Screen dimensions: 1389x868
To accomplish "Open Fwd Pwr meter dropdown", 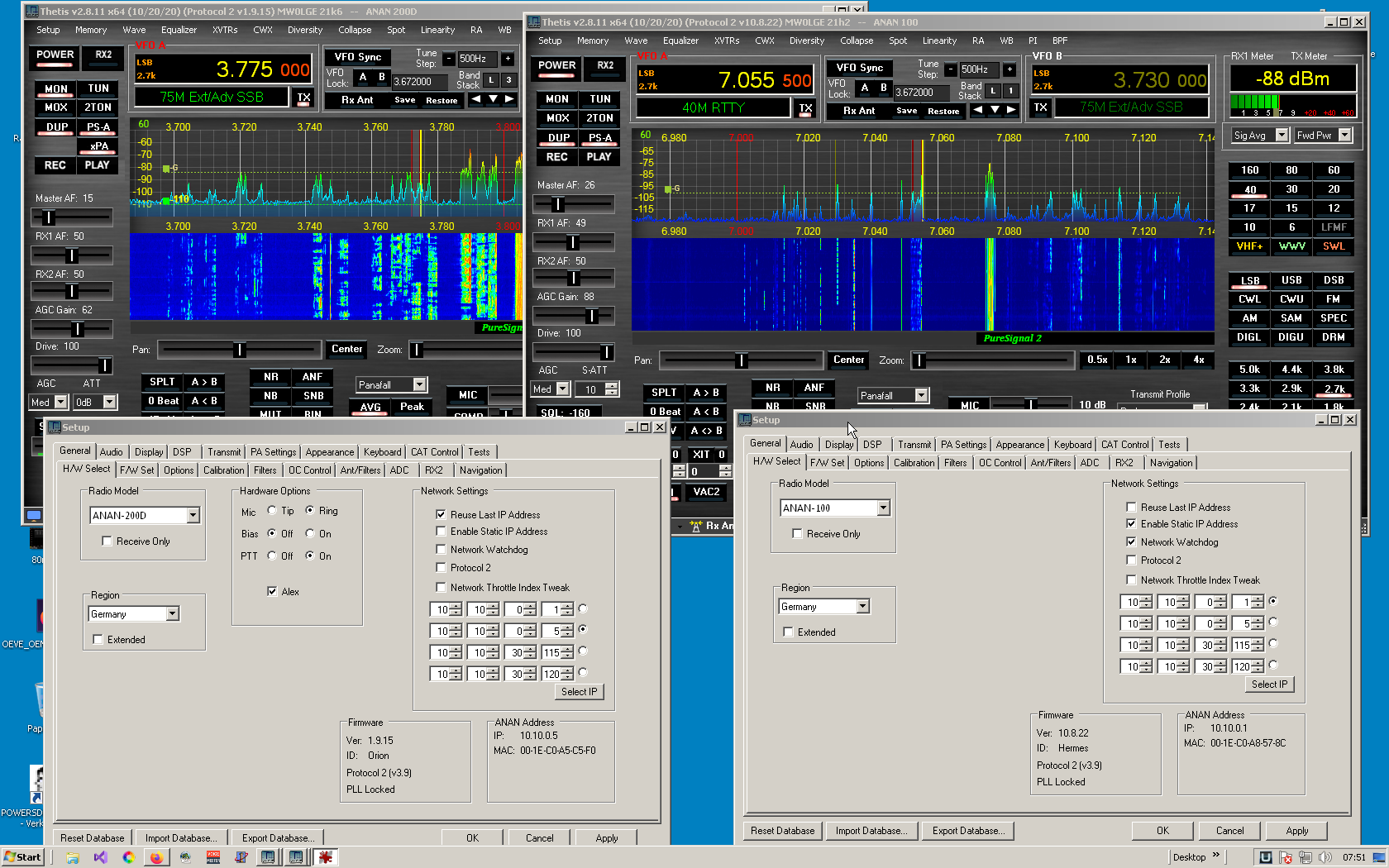I will 1344,136.
